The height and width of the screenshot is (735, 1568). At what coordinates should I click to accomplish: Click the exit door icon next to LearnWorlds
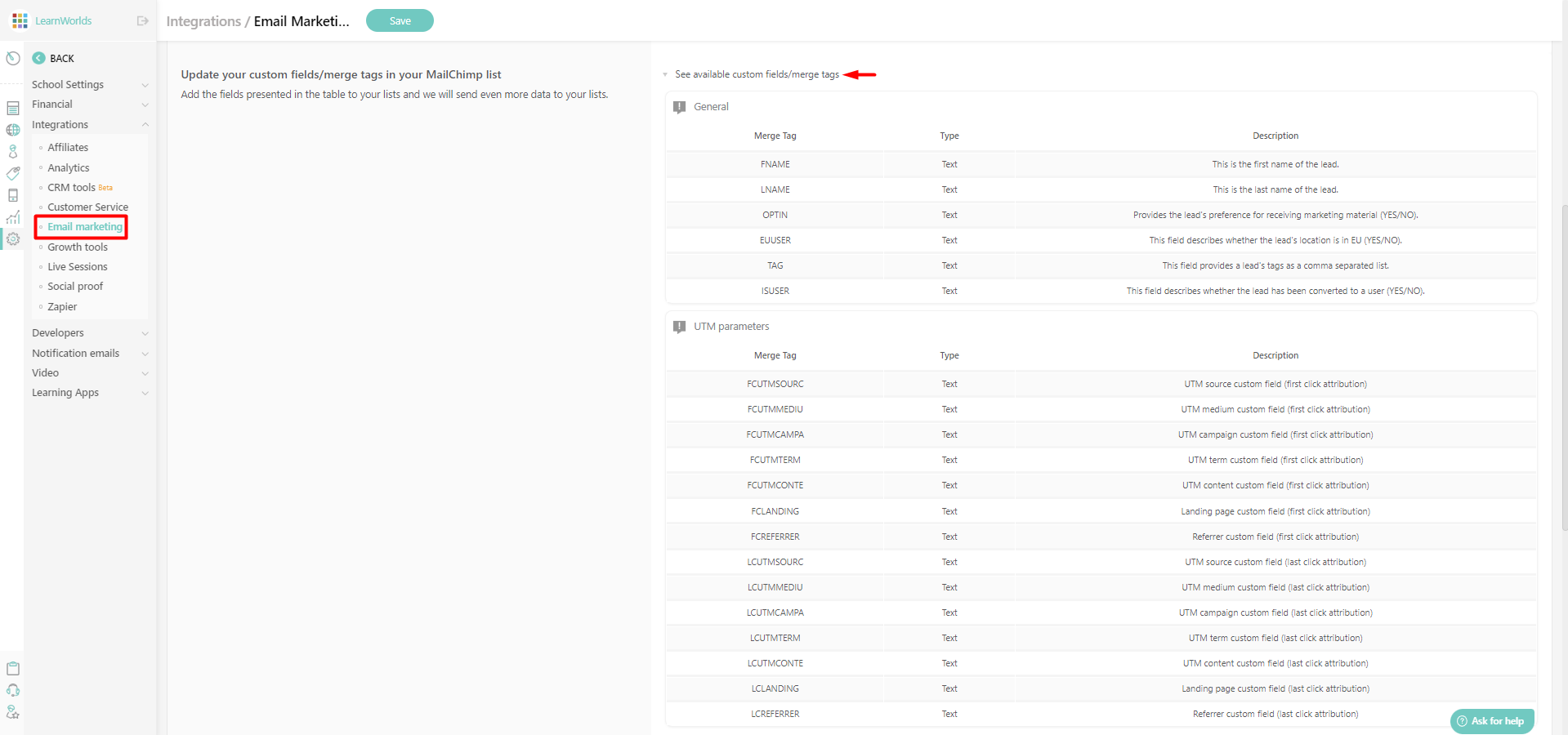pyautogui.click(x=142, y=20)
